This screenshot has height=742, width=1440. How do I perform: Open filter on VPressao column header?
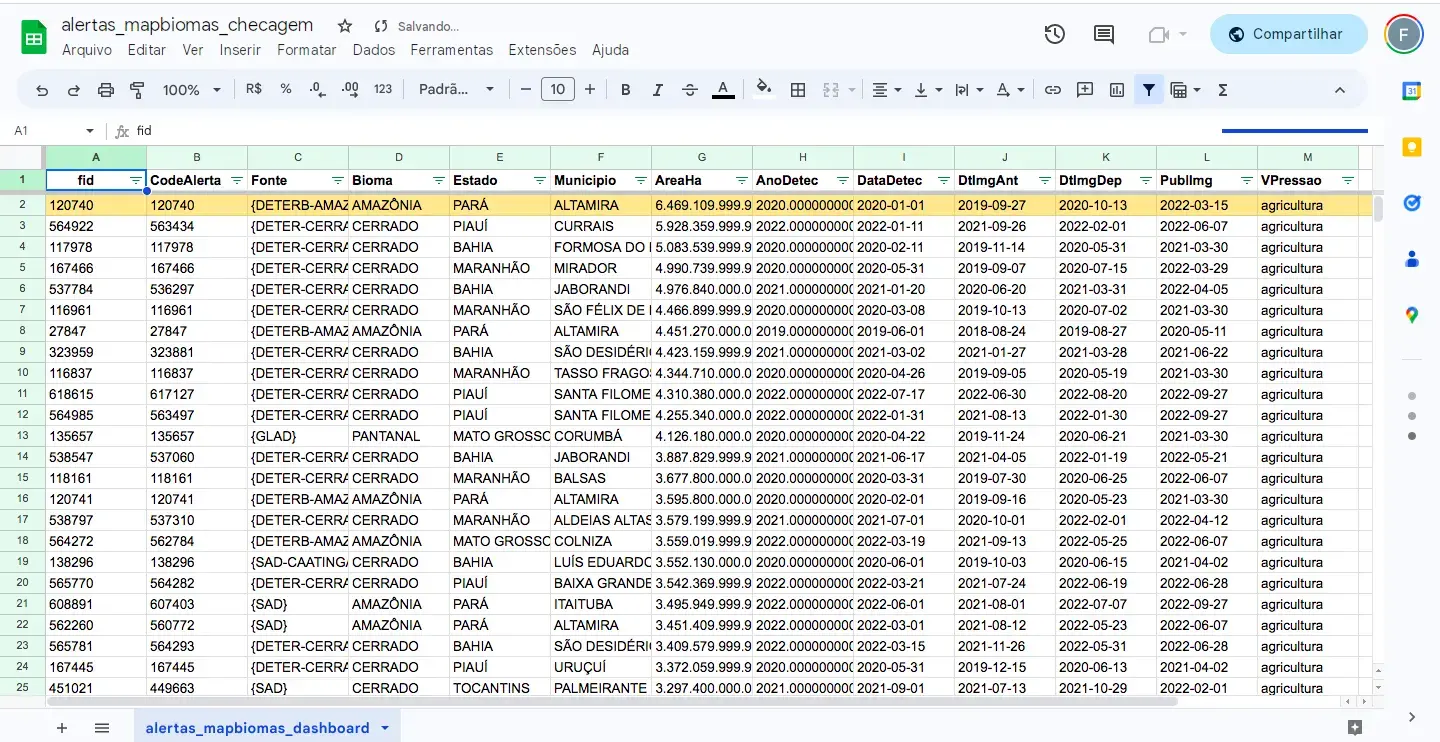[1347, 181]
